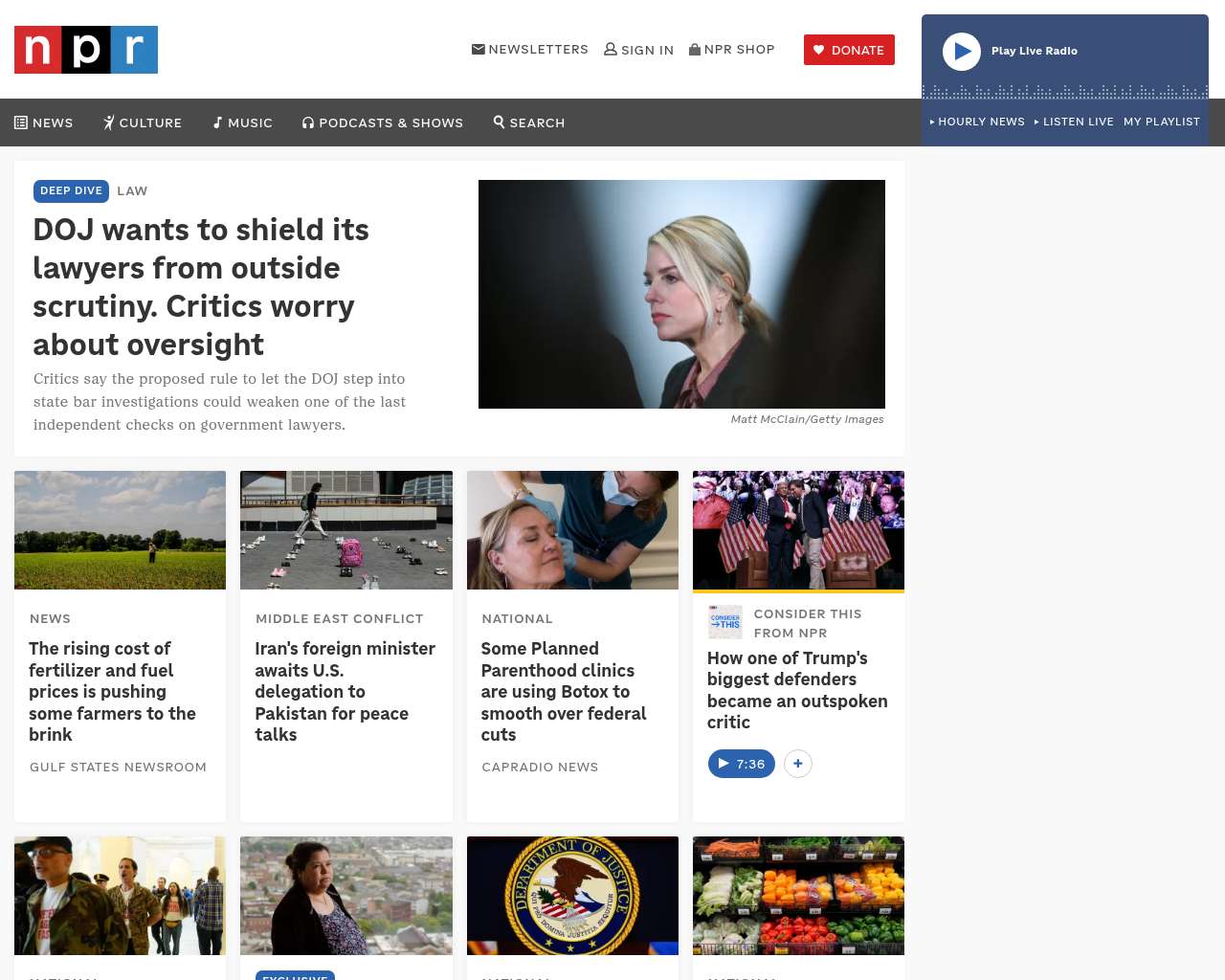Add Consider This episode to playlist
1225x980 pixels.
click(797, 764)
